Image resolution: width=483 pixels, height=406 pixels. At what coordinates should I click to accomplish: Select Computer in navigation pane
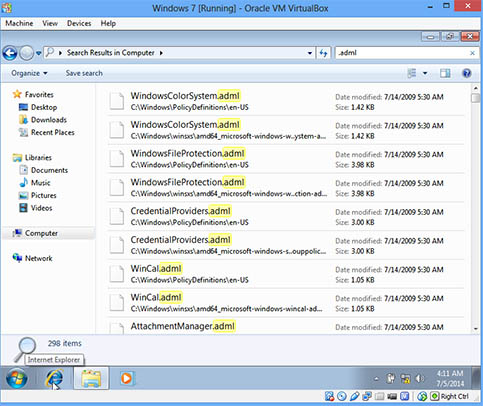point(41,233)
